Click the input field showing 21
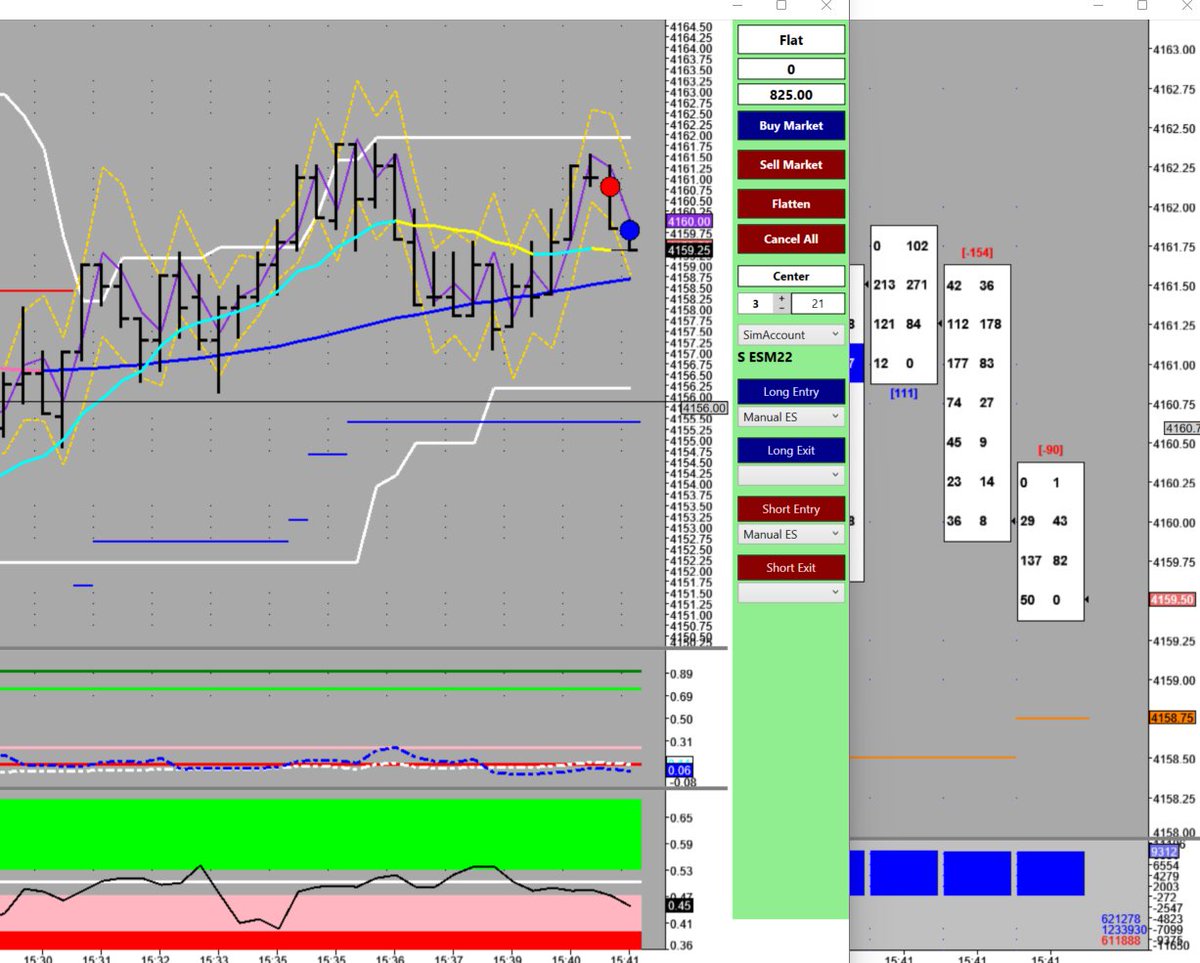 pyautogui.click(x=817, y=304)
